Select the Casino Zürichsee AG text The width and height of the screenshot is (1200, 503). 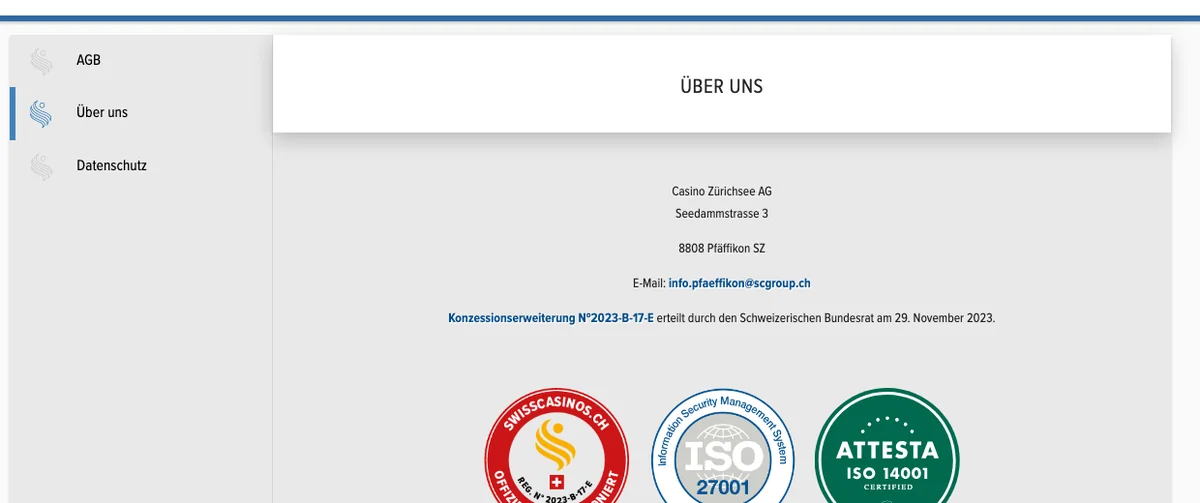[721, 190]
